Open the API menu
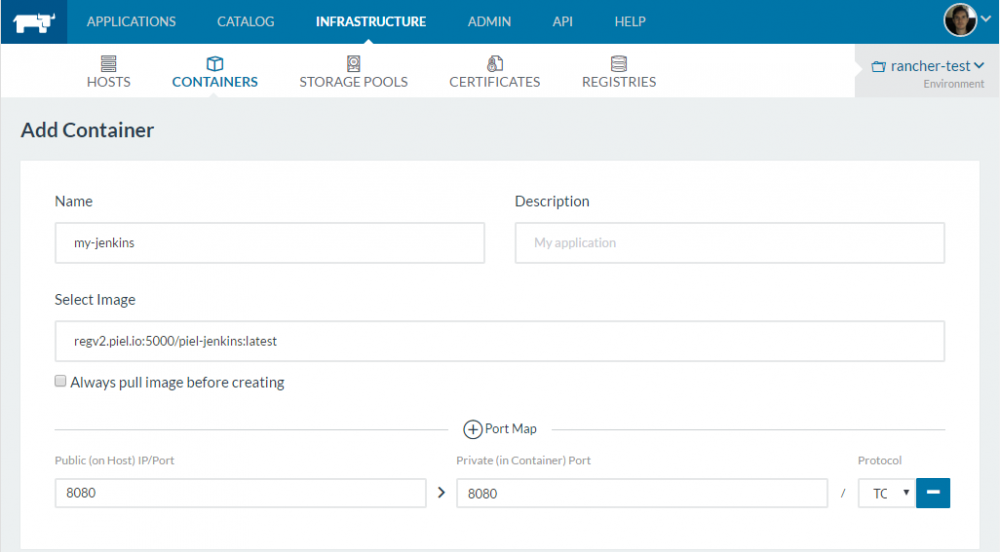 562,22
